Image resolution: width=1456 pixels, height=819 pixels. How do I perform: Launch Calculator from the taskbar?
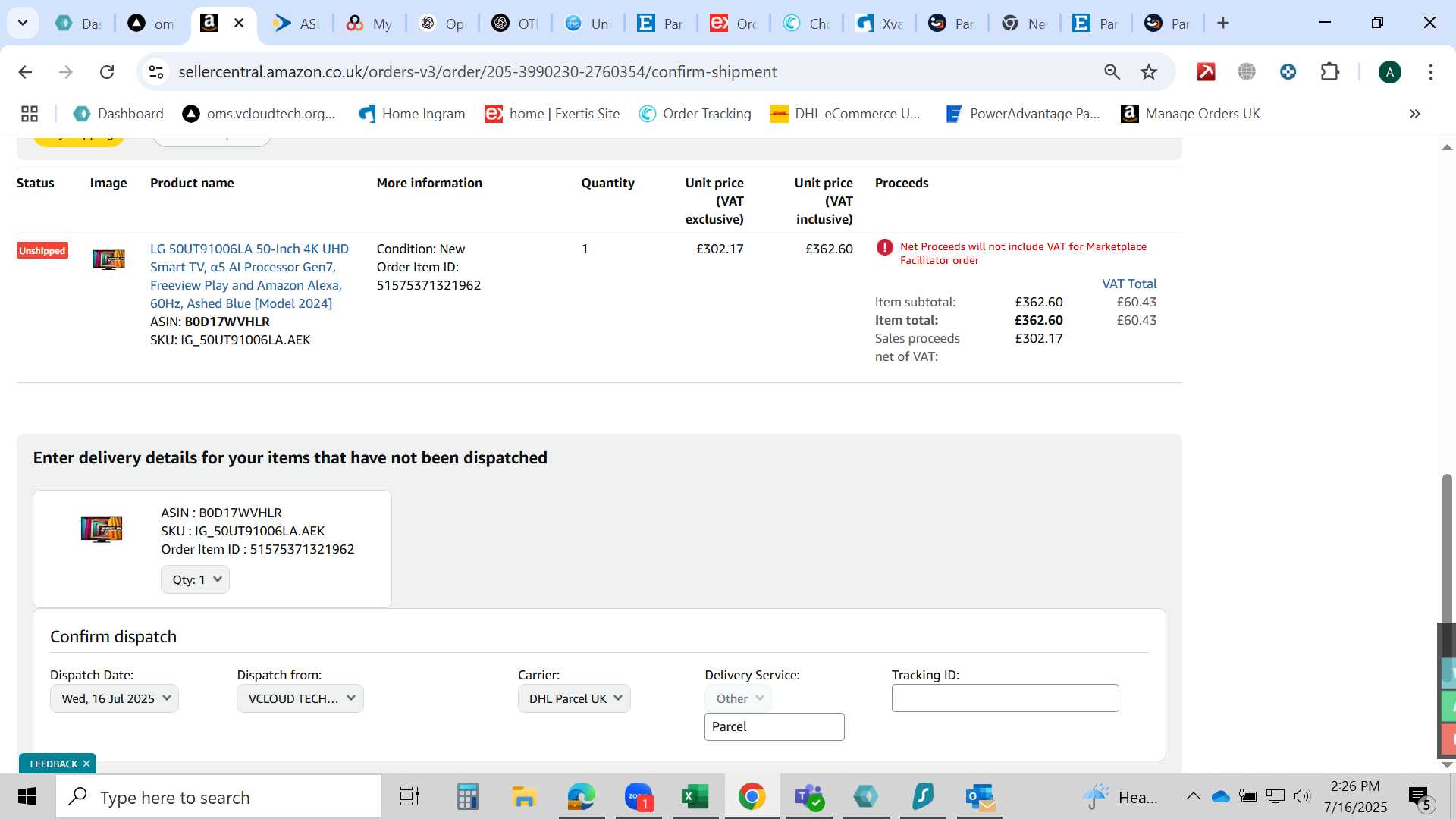tap(467, 797)
